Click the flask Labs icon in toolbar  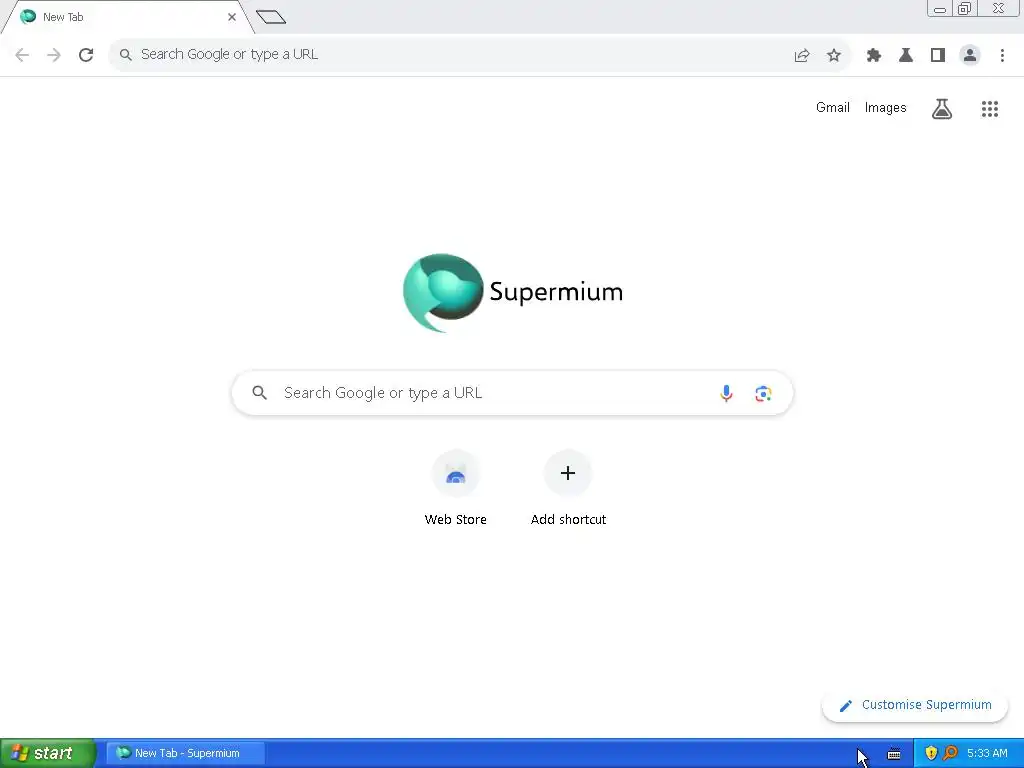click(x=906, y=56)
